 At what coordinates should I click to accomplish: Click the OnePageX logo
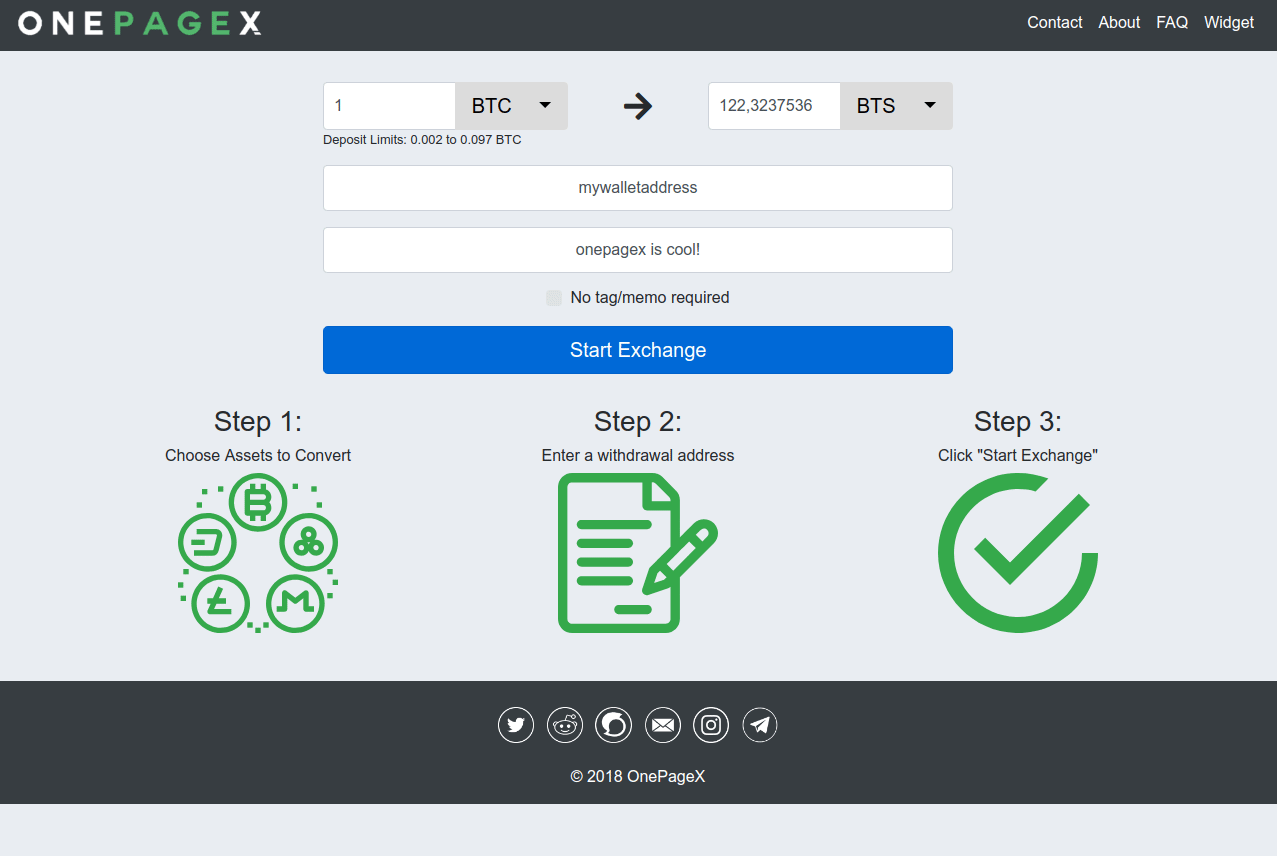tap(140, 23)
